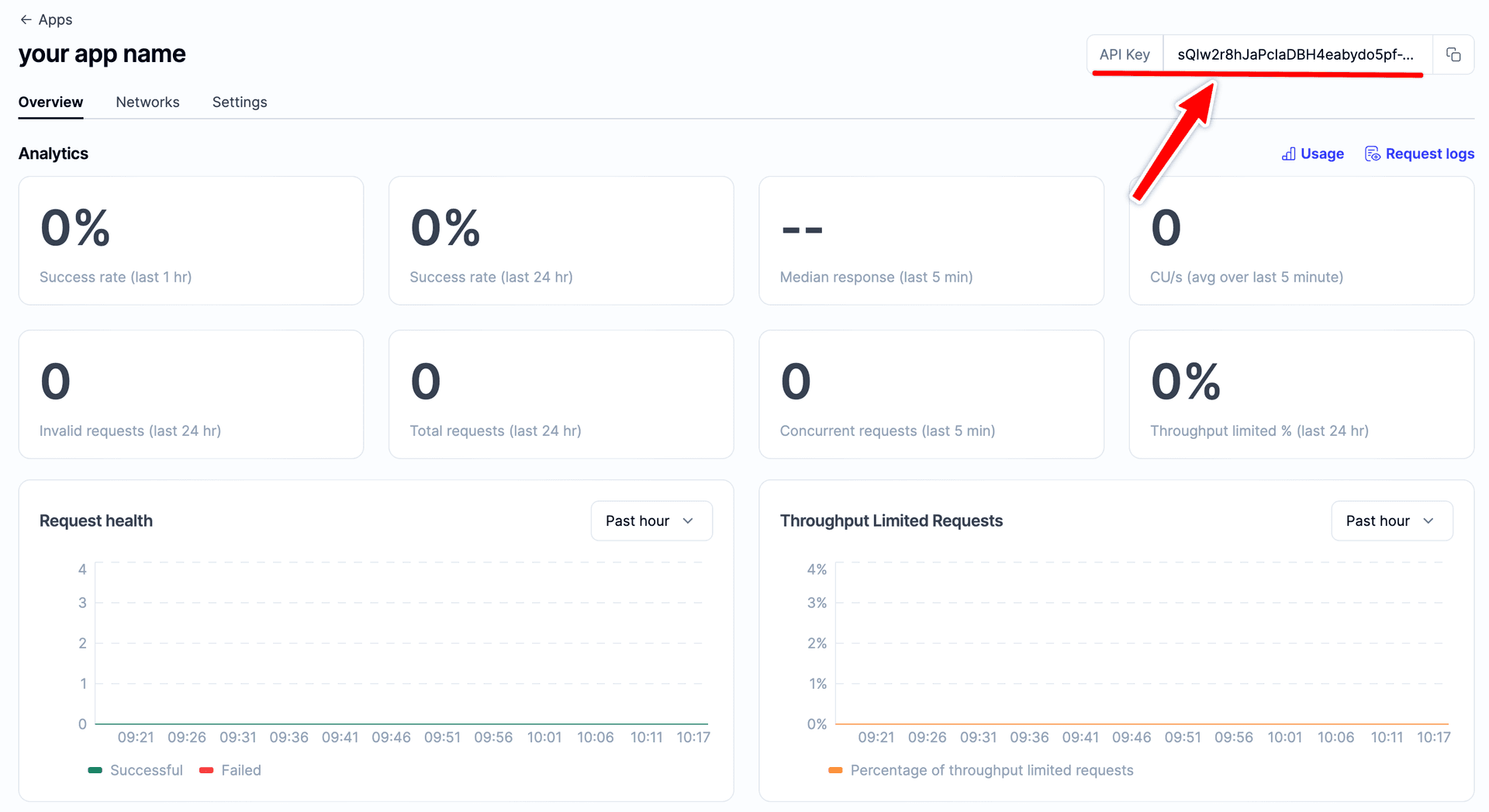Open the Usage page

(1322, 154)
